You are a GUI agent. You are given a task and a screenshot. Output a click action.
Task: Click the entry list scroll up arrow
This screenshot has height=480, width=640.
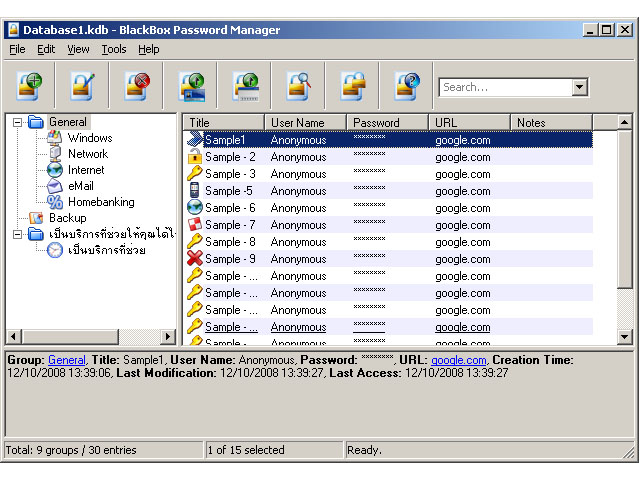coord(624,122)
